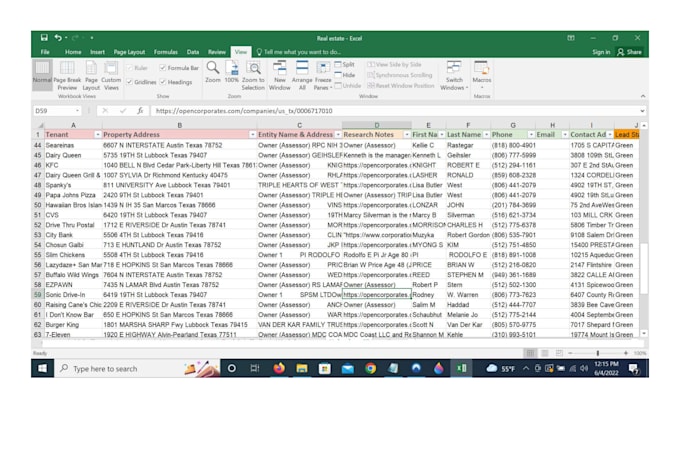Open Tenant column filter dropdown
This screenshot has height=459, width=680.
tap(98, 135)
